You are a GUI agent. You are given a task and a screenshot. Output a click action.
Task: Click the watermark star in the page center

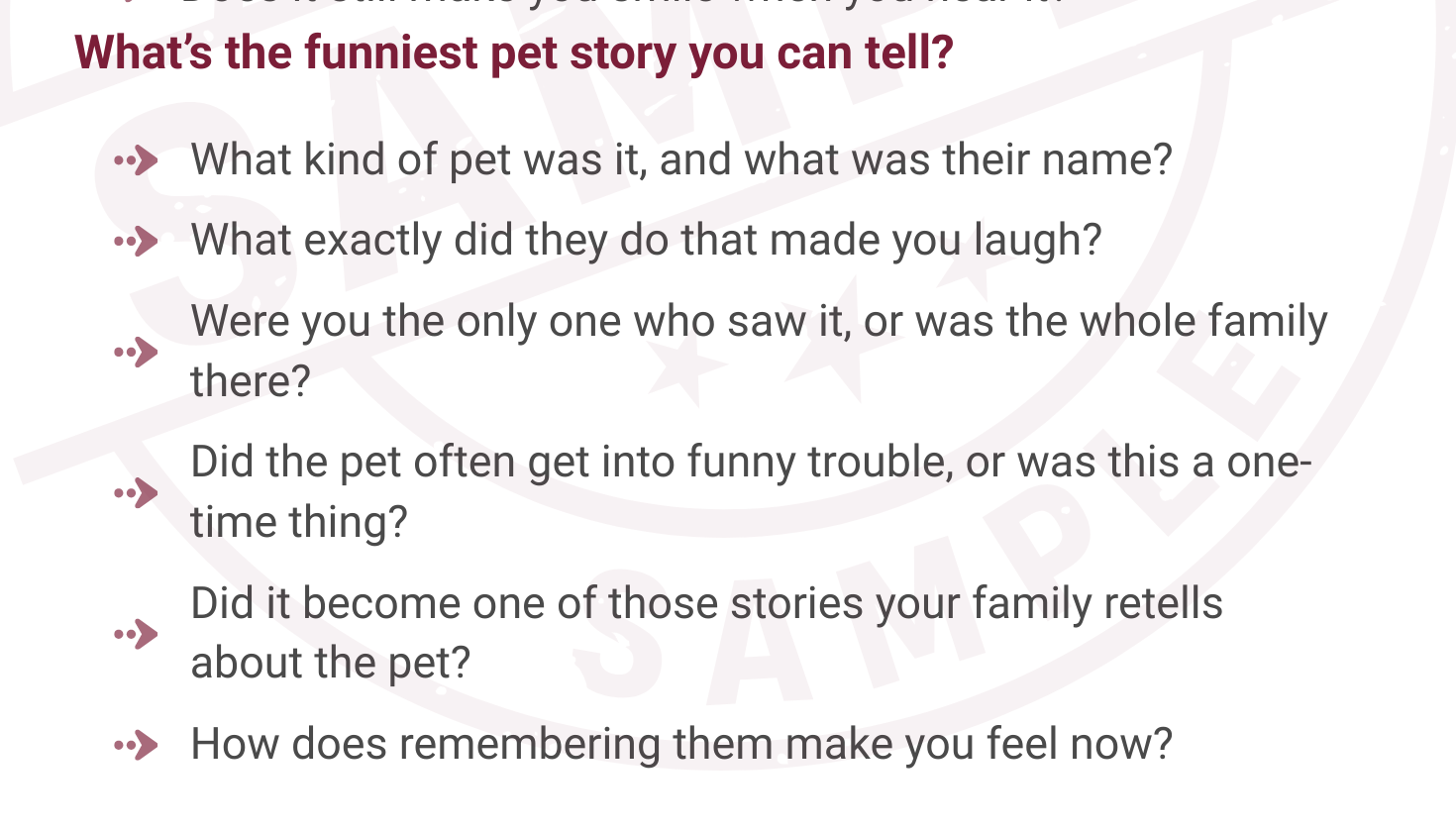(x=683, y=368)
